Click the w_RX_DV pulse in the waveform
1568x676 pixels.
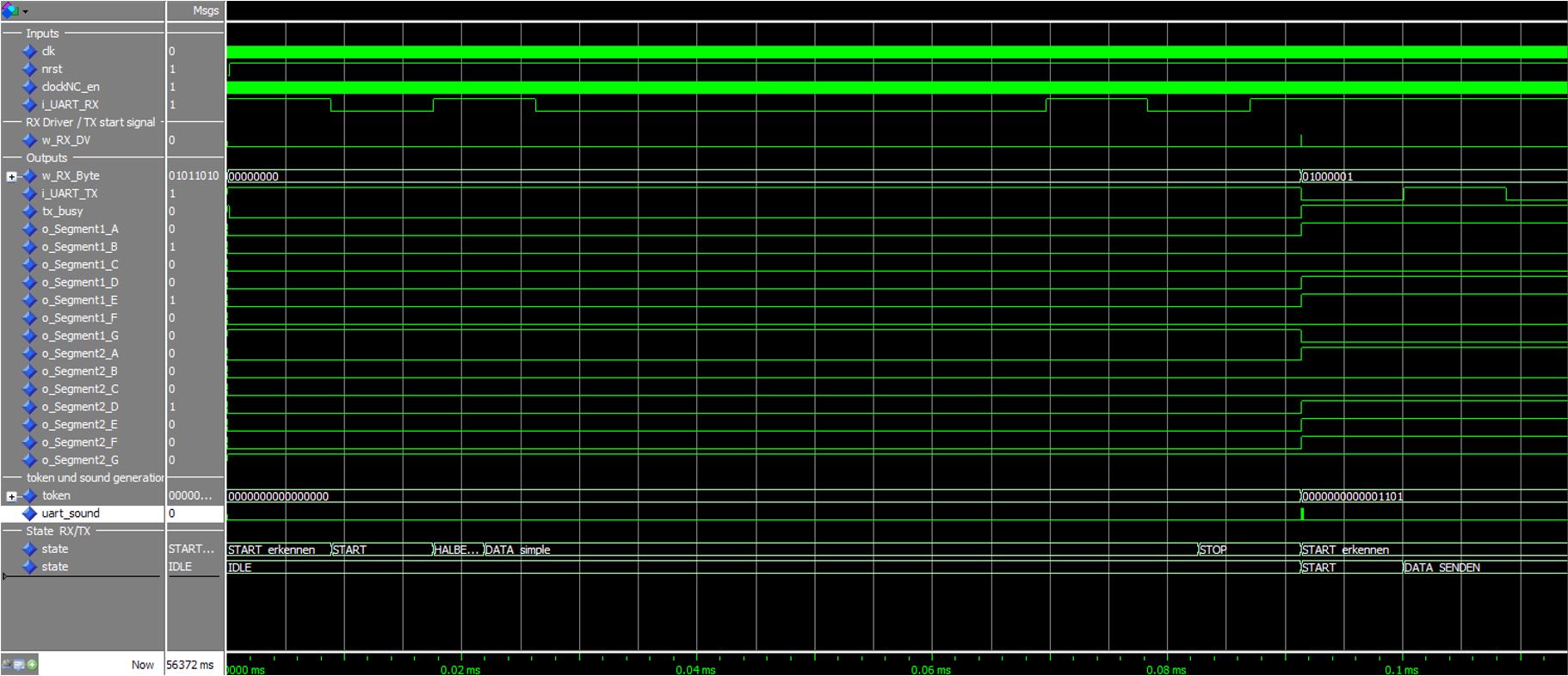1301,140
